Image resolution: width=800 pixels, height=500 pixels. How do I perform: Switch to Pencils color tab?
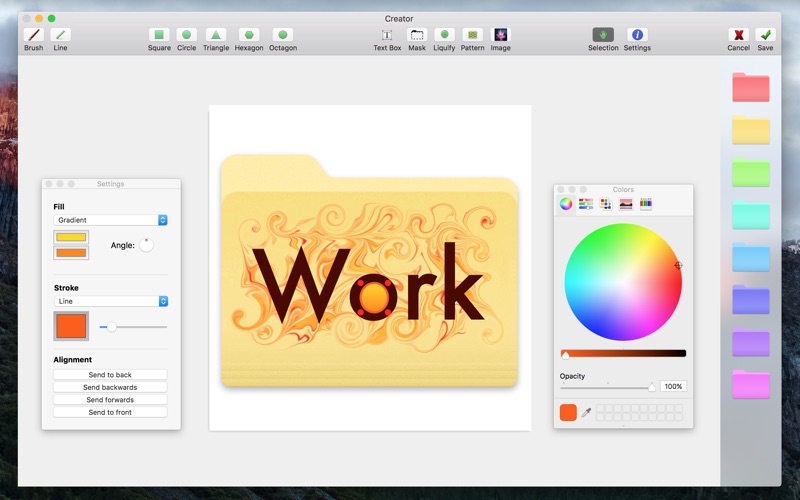(646, 204)
